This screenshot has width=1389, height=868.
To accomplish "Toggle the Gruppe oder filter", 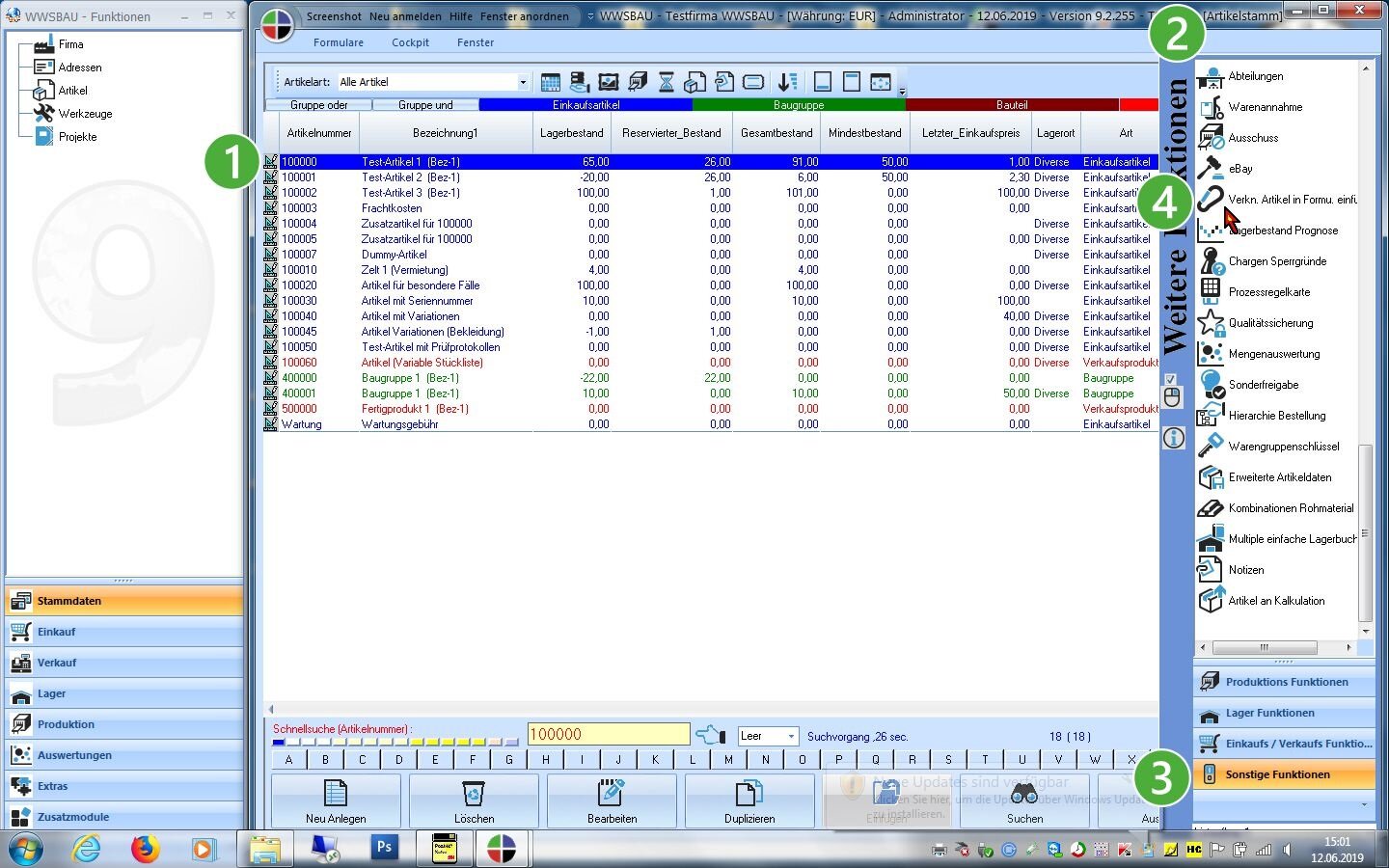I will [318, 105].
